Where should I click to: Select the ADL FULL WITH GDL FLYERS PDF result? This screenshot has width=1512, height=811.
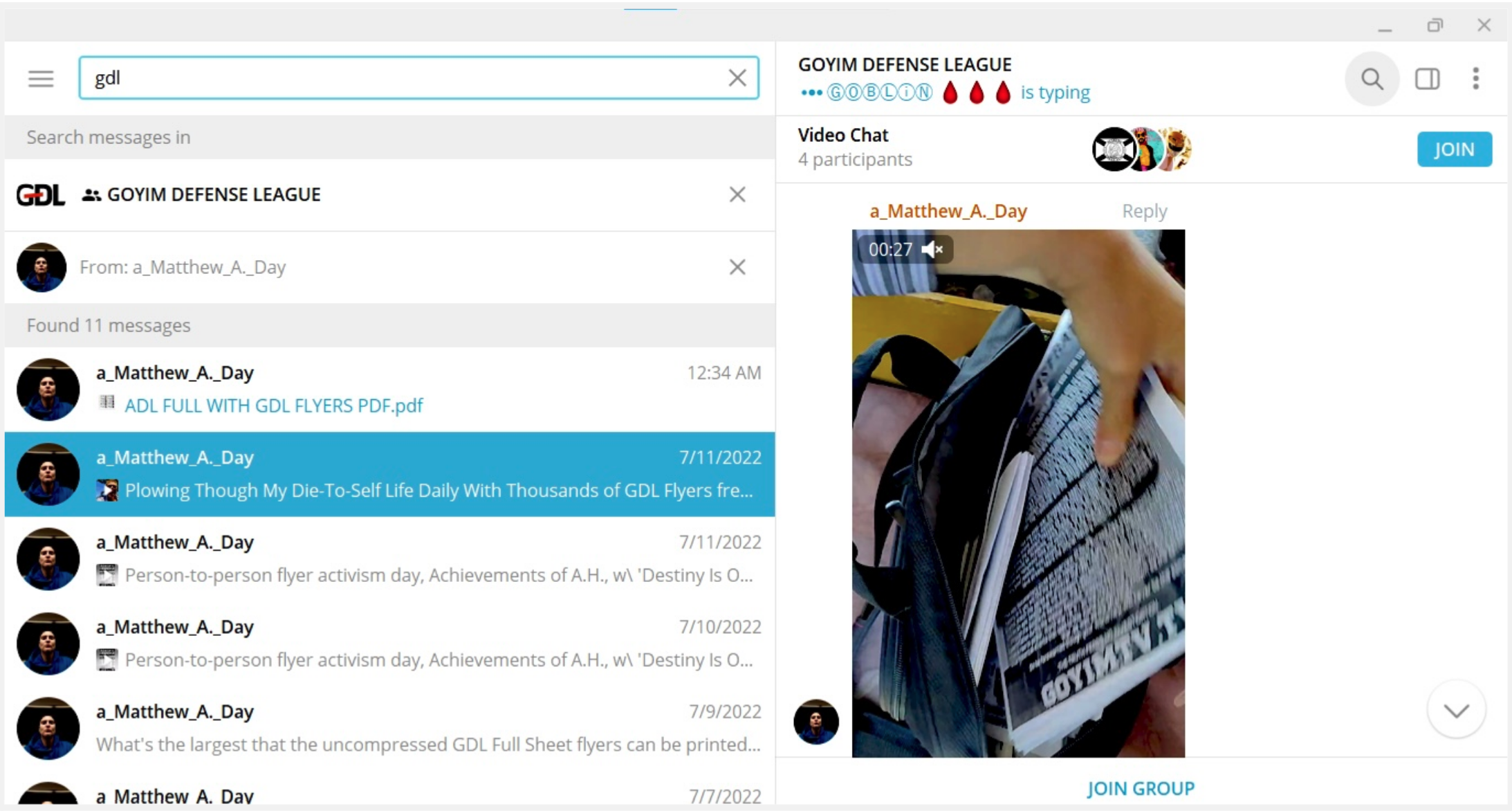[x=273, y=406]
